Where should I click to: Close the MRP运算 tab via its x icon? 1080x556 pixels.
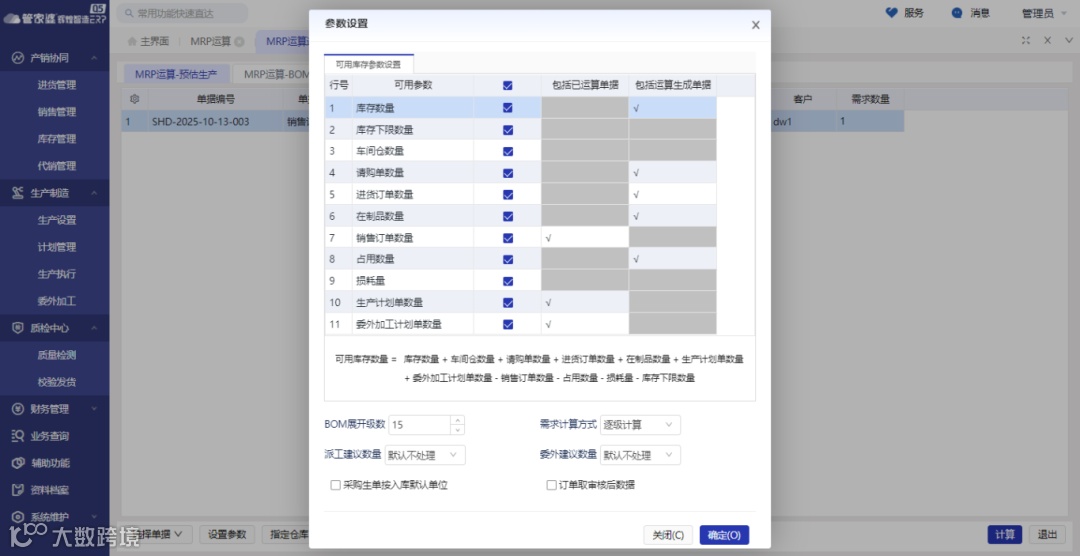tap(239, 41)
